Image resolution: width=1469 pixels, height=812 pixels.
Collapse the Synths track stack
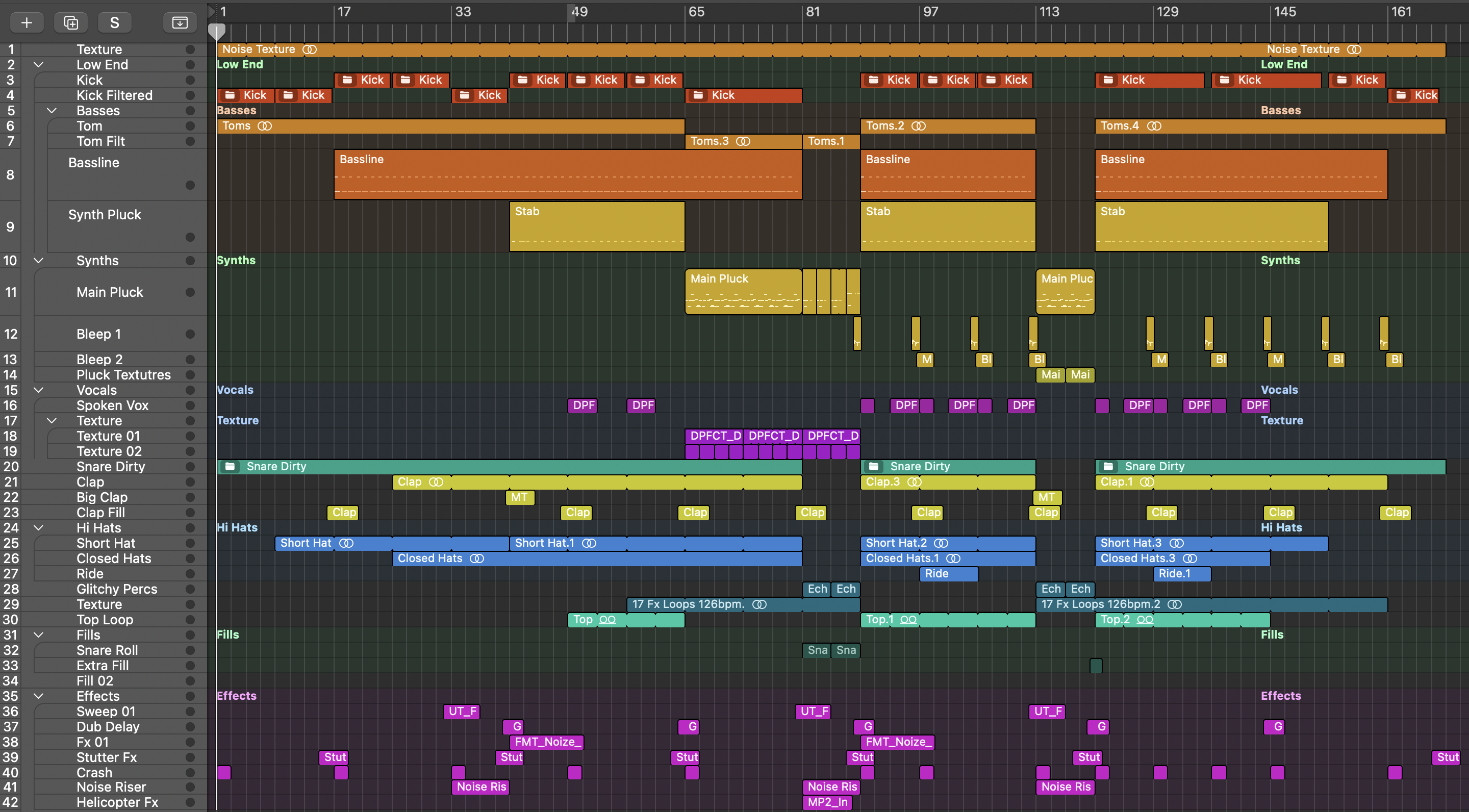pyautogui.click(x=39, y=261)
